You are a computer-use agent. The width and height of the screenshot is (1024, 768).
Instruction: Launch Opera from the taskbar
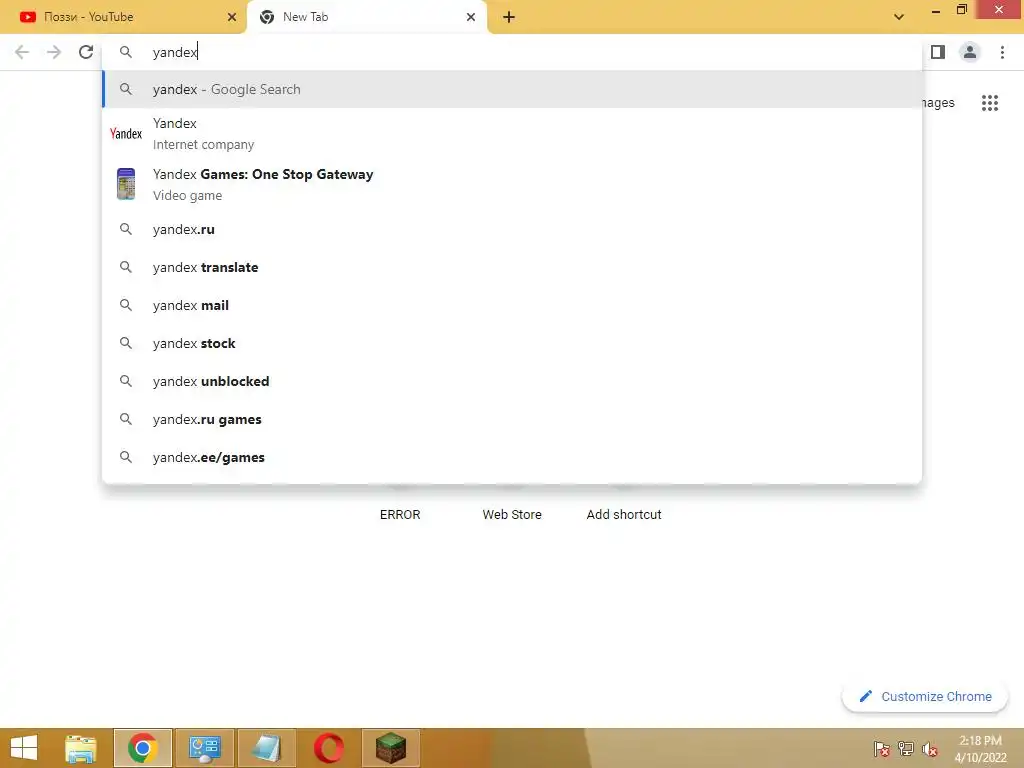[328, 748]
